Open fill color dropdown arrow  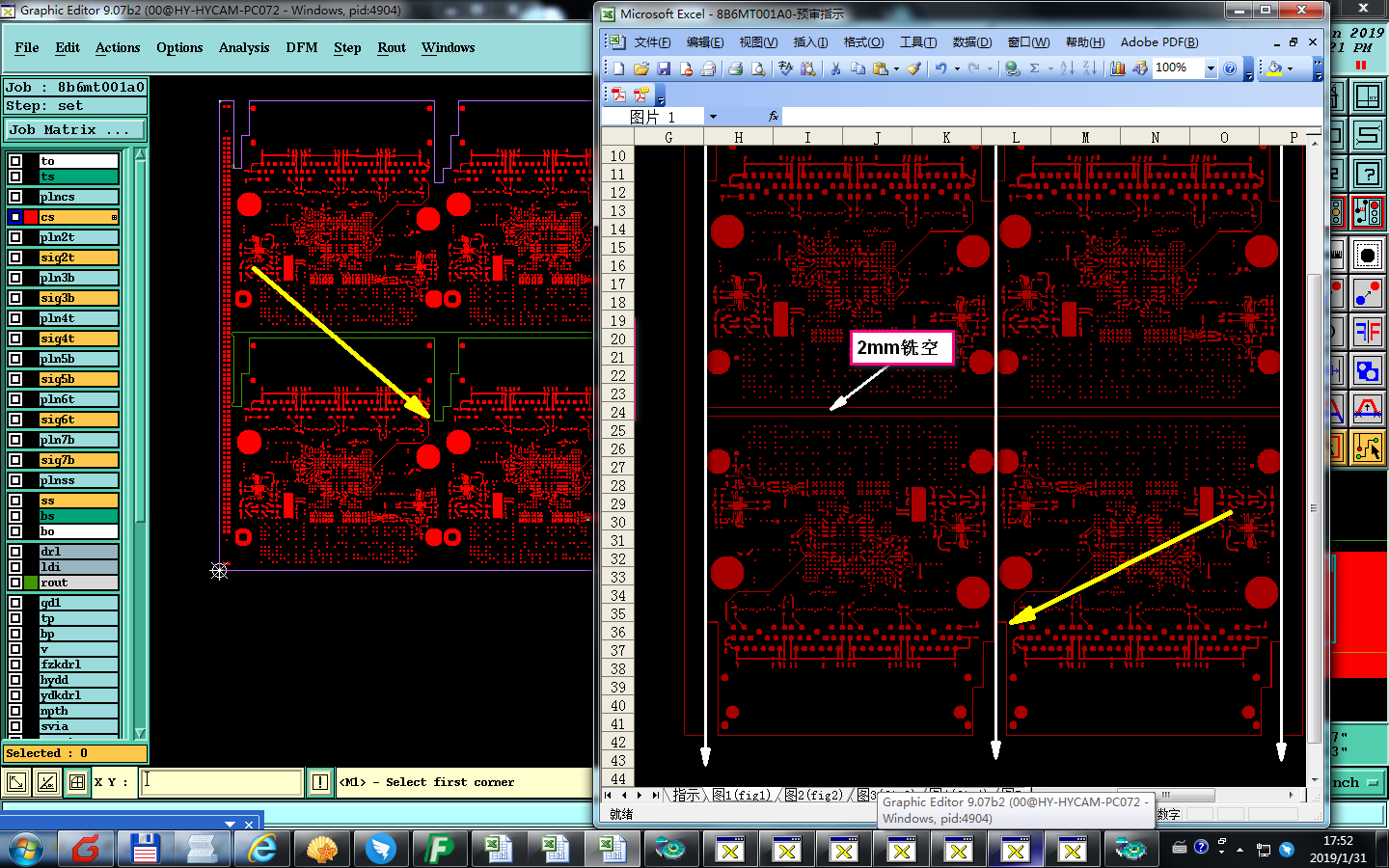click(x=1291, y=68)
